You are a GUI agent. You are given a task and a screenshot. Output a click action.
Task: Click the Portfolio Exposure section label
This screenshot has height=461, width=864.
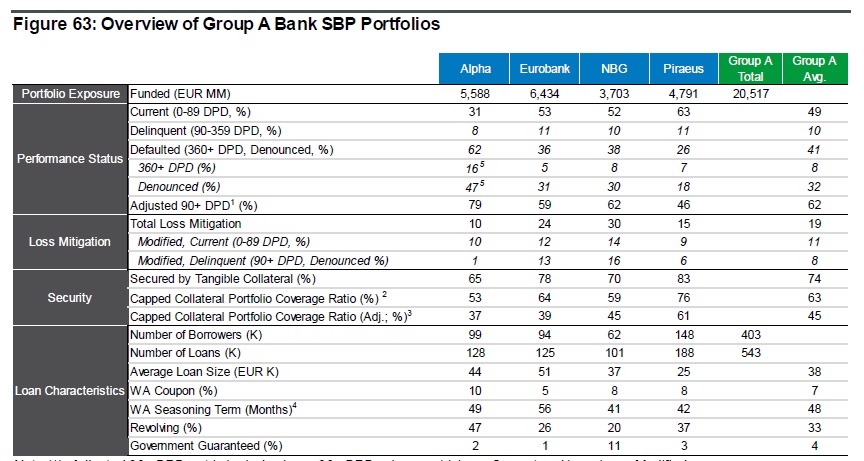[65, 93]
